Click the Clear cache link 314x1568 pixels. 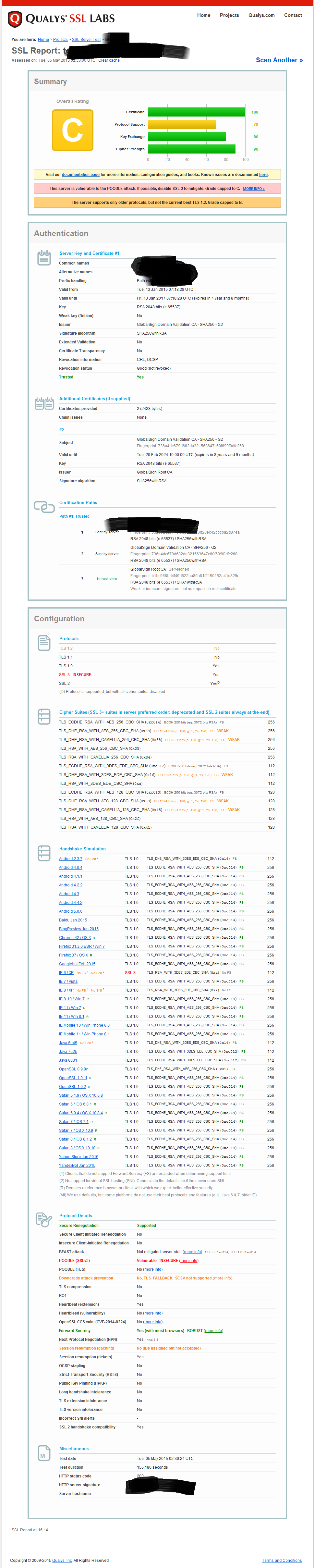click(x=109, y=60)
